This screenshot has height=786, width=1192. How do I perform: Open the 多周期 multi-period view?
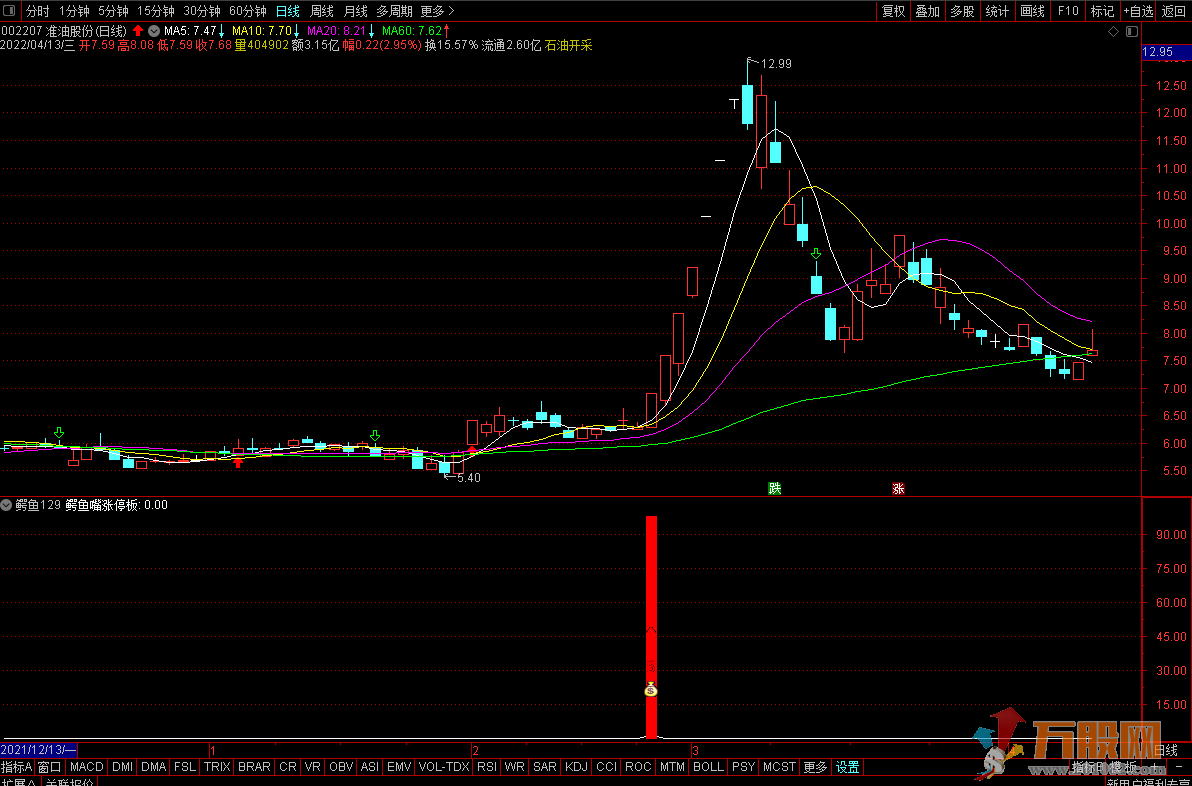point(395,11)
